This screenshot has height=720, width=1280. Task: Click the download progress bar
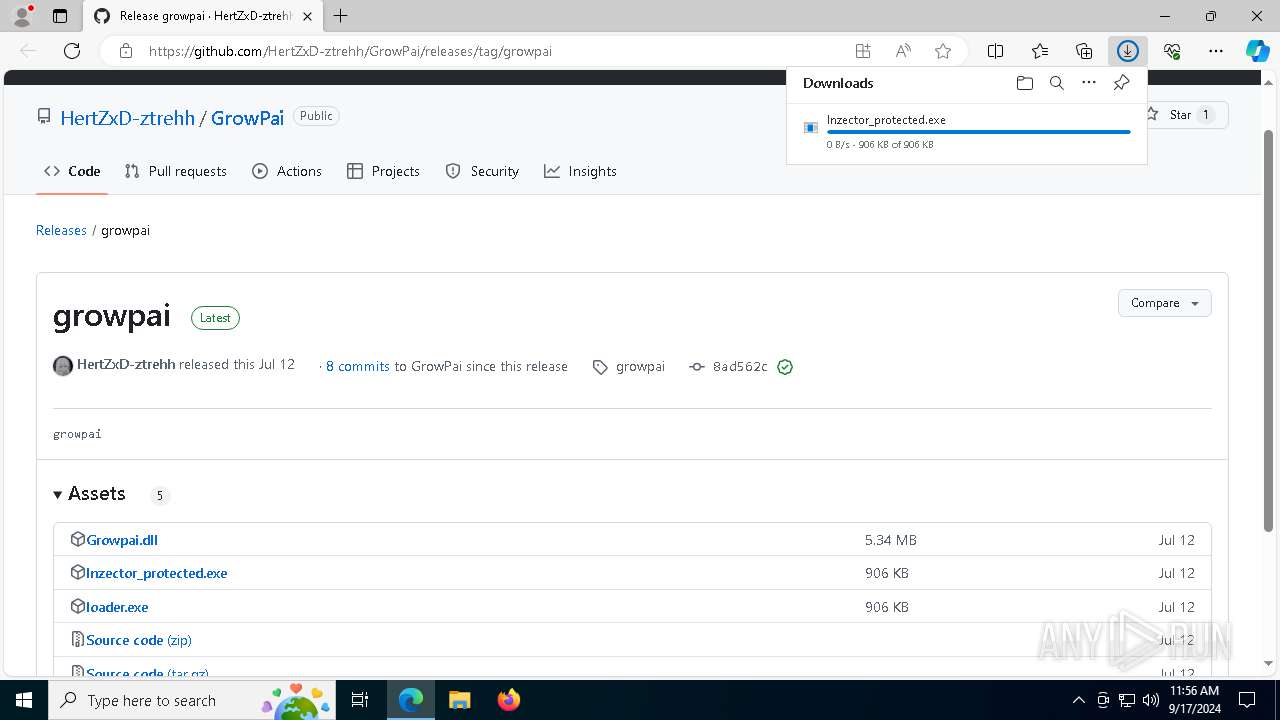click(979, 132)
